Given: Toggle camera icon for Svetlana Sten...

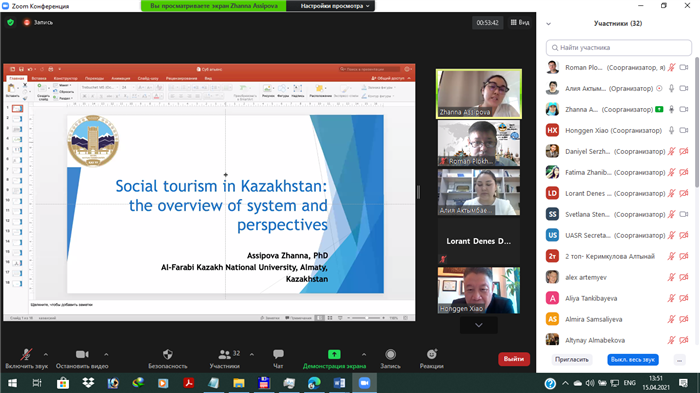Looking at the screenshot, I should coord(684,214).
